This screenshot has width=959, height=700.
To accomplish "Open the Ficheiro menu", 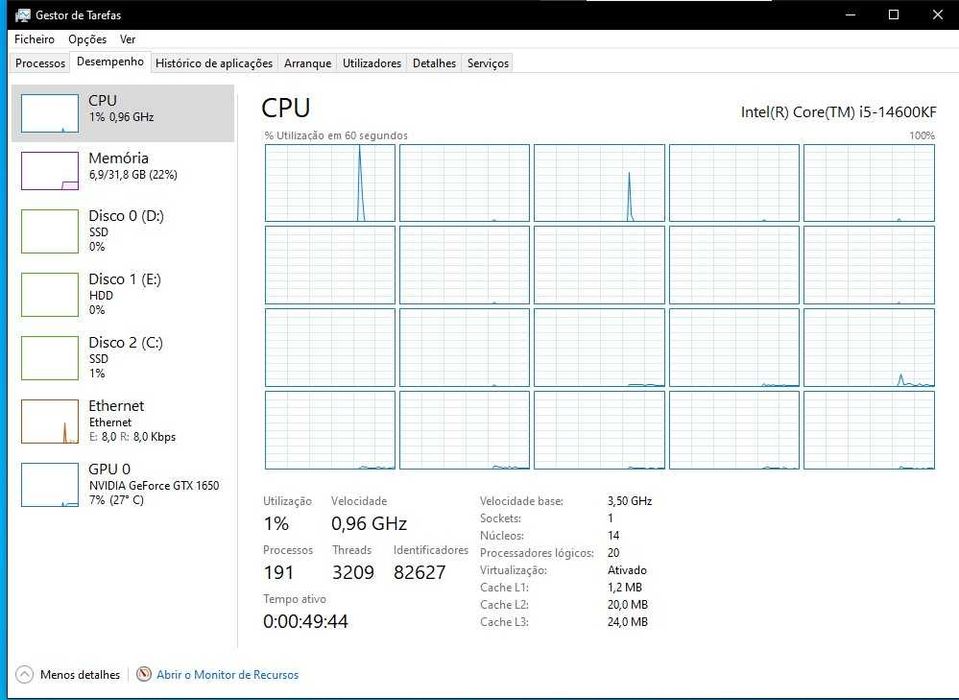I will click(35, 39).
